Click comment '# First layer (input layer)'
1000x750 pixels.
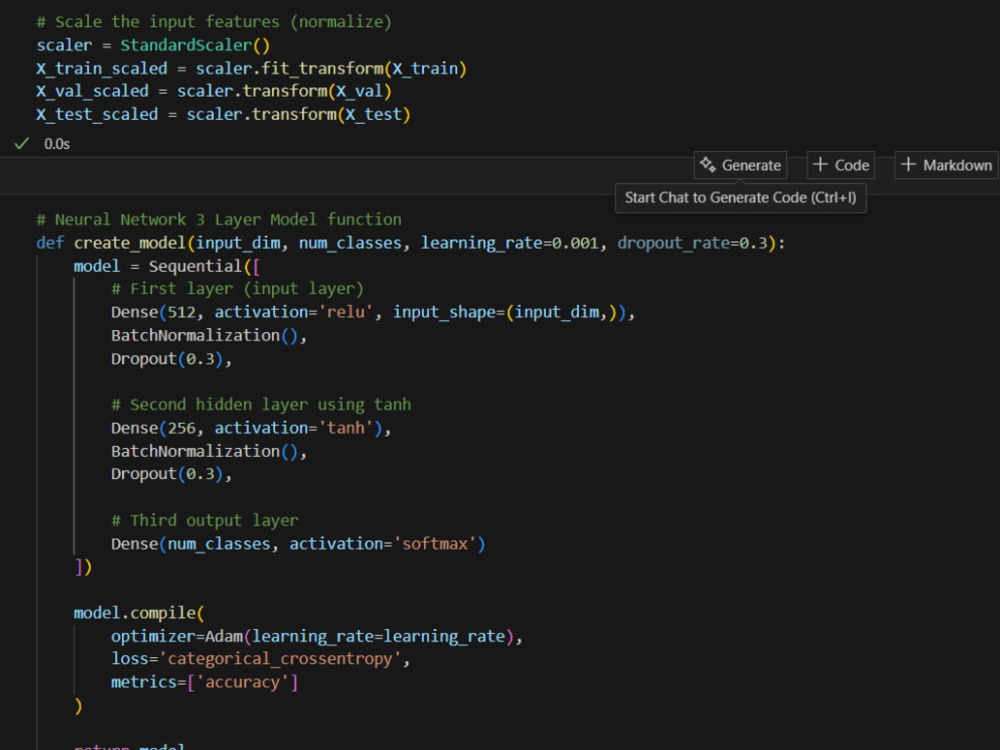pos(237,289)
